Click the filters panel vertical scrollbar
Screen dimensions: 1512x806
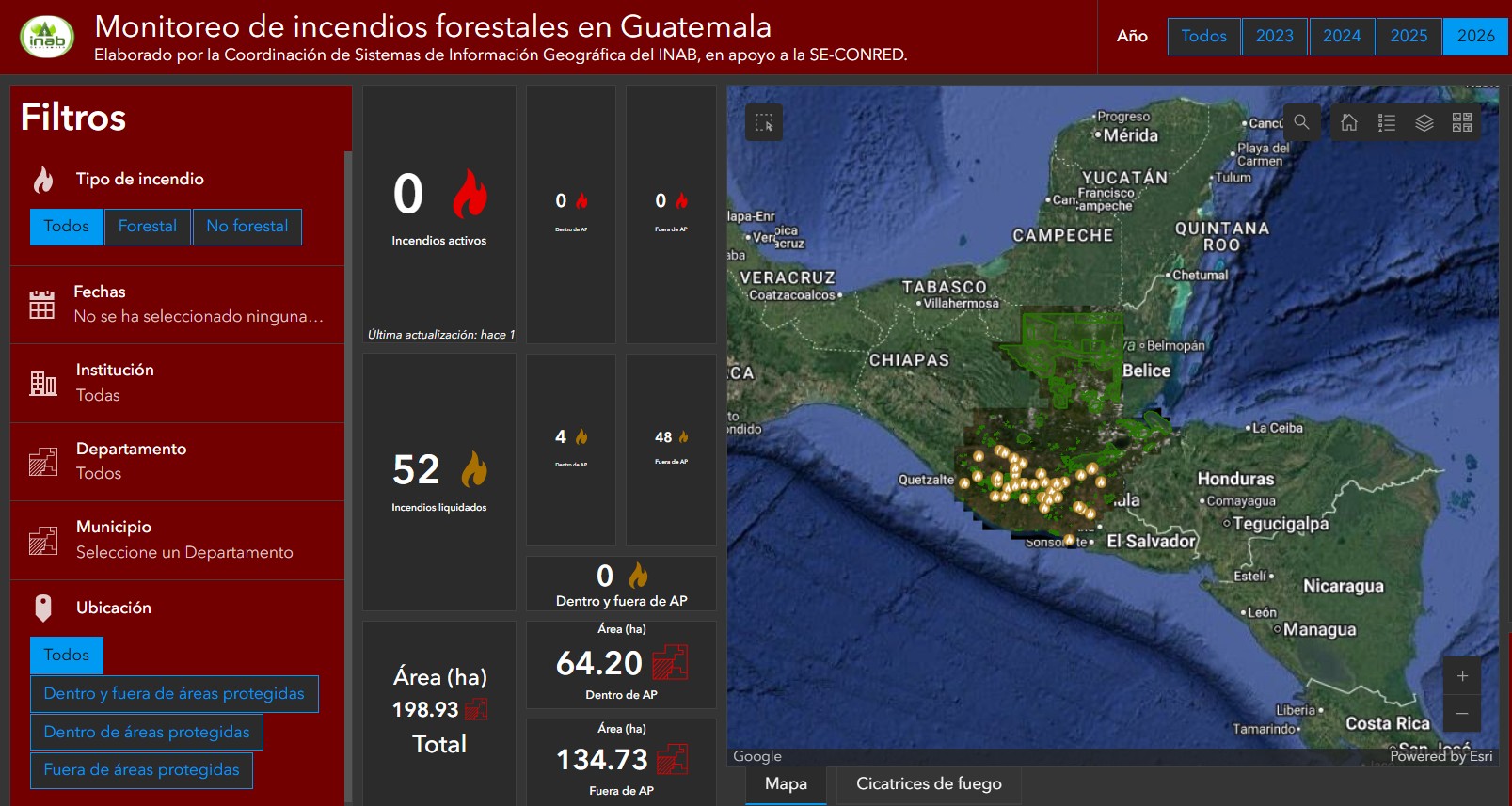(x=348, y=470)
